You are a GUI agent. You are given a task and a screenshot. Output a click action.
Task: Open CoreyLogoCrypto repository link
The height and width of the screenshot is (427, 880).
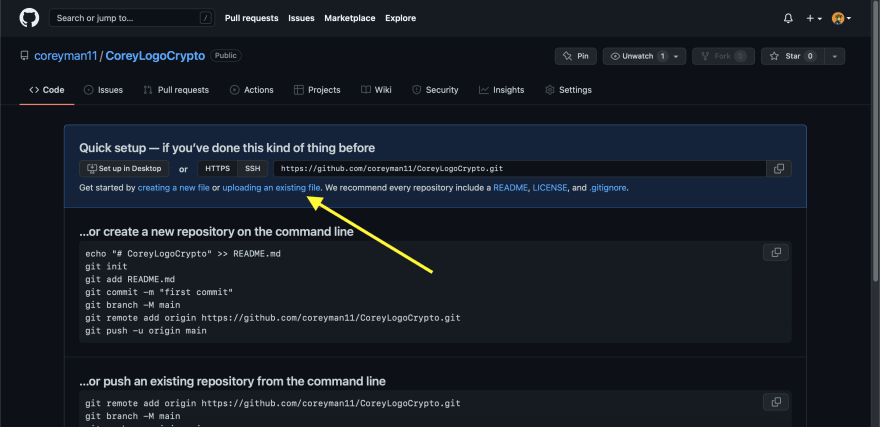[x=155, y=56]
